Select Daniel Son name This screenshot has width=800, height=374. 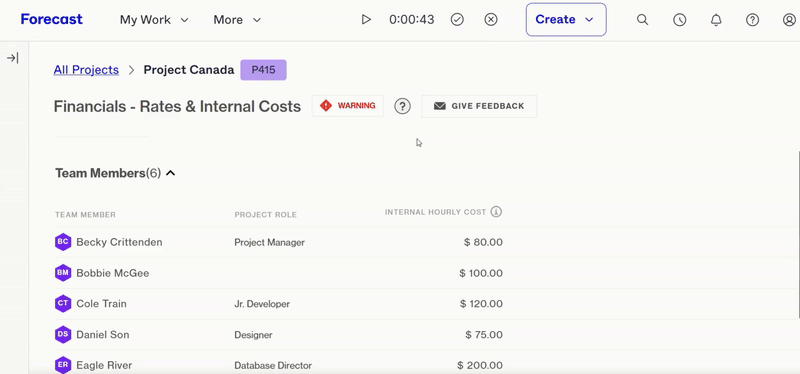click(103, 335)
